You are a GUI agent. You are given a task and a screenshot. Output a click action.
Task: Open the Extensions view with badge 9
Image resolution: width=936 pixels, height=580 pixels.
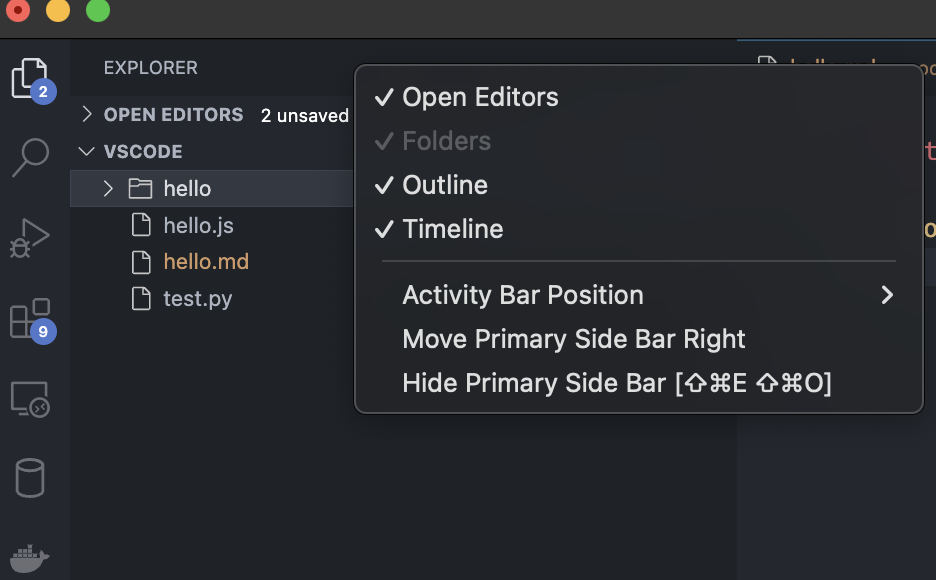[x=31, y=319]
